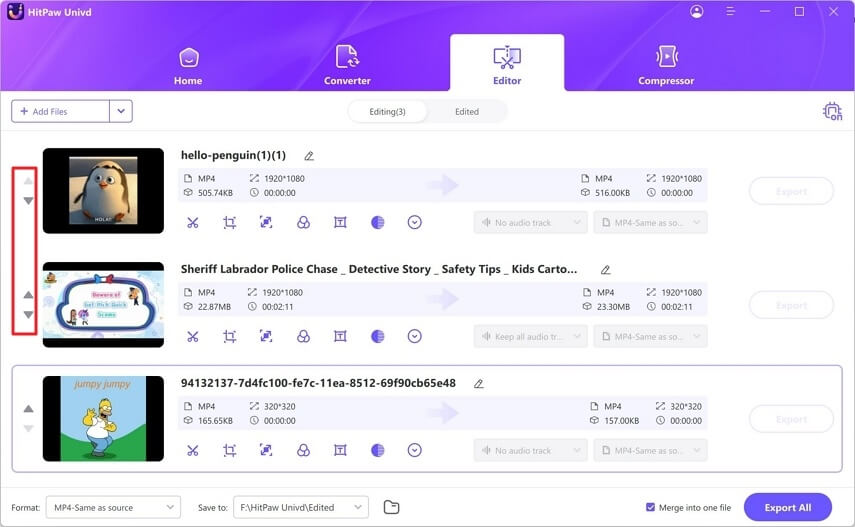Open the Compressor tab
The height and width of the screenshot is (527, 855).
click(x=666, y=65)
